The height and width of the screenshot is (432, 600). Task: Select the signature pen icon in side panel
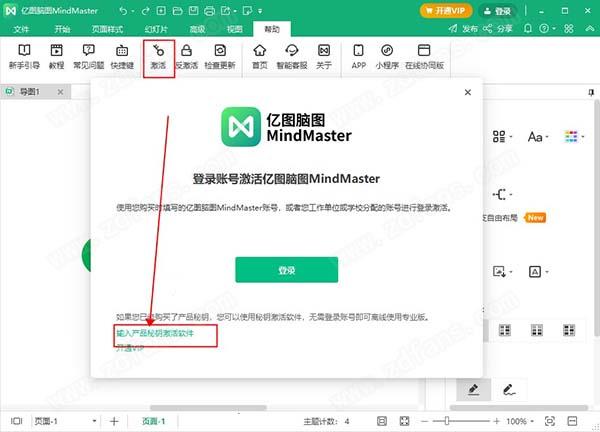coord(509,390)
